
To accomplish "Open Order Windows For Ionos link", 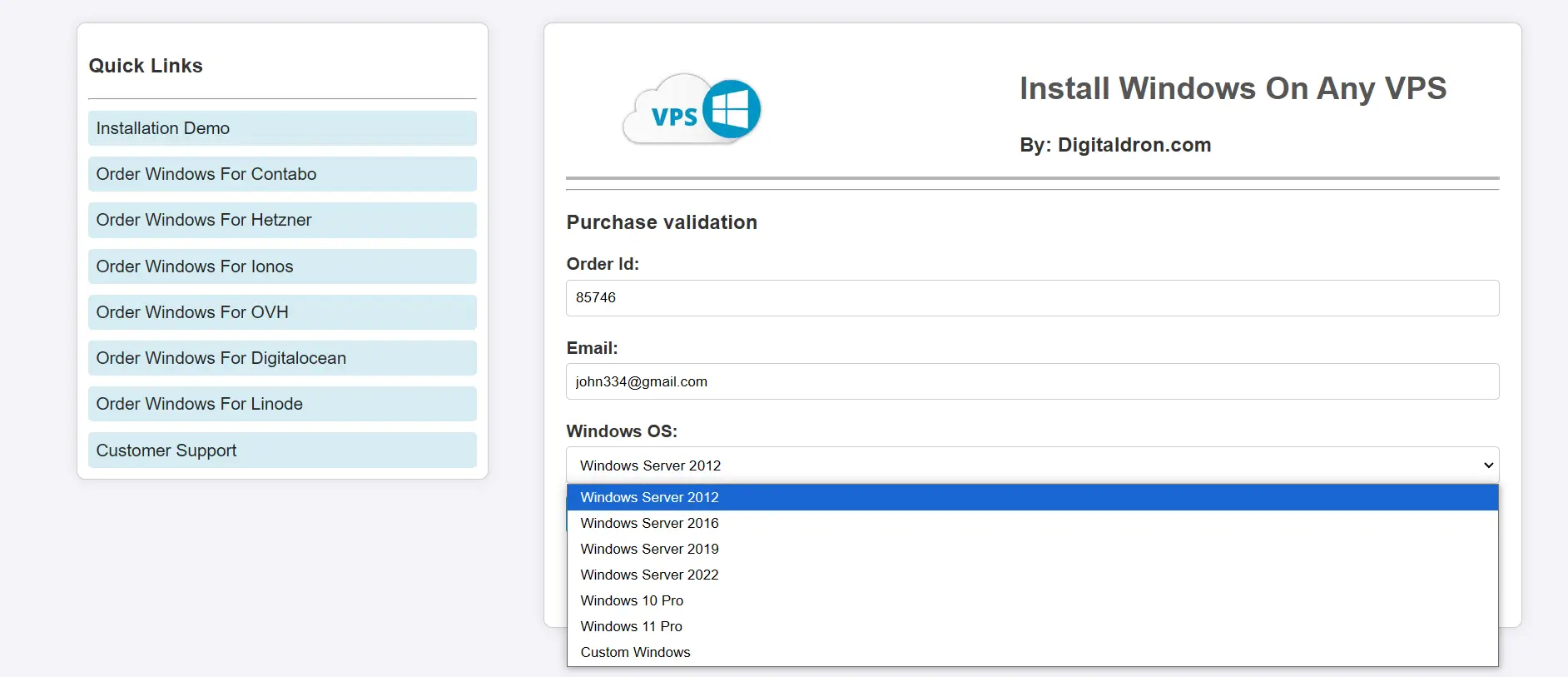I will [282, 266].
